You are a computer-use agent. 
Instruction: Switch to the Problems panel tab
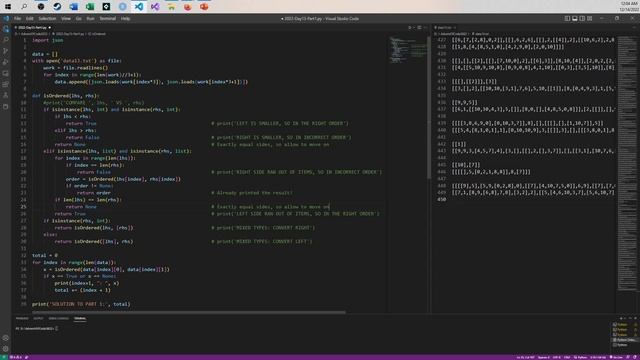pyautogui.click(x=22, y=318)
